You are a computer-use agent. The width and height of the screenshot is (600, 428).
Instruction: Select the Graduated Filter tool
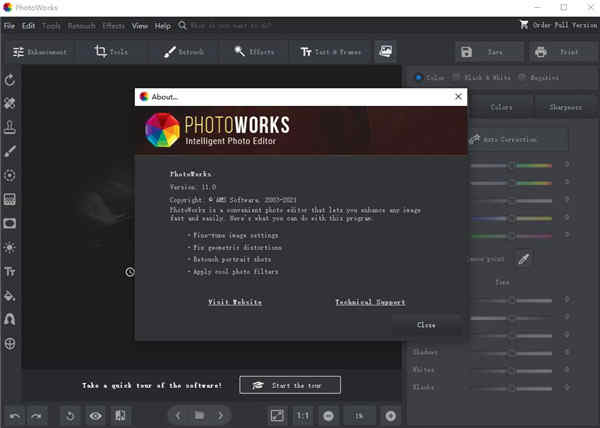[10, 199]
